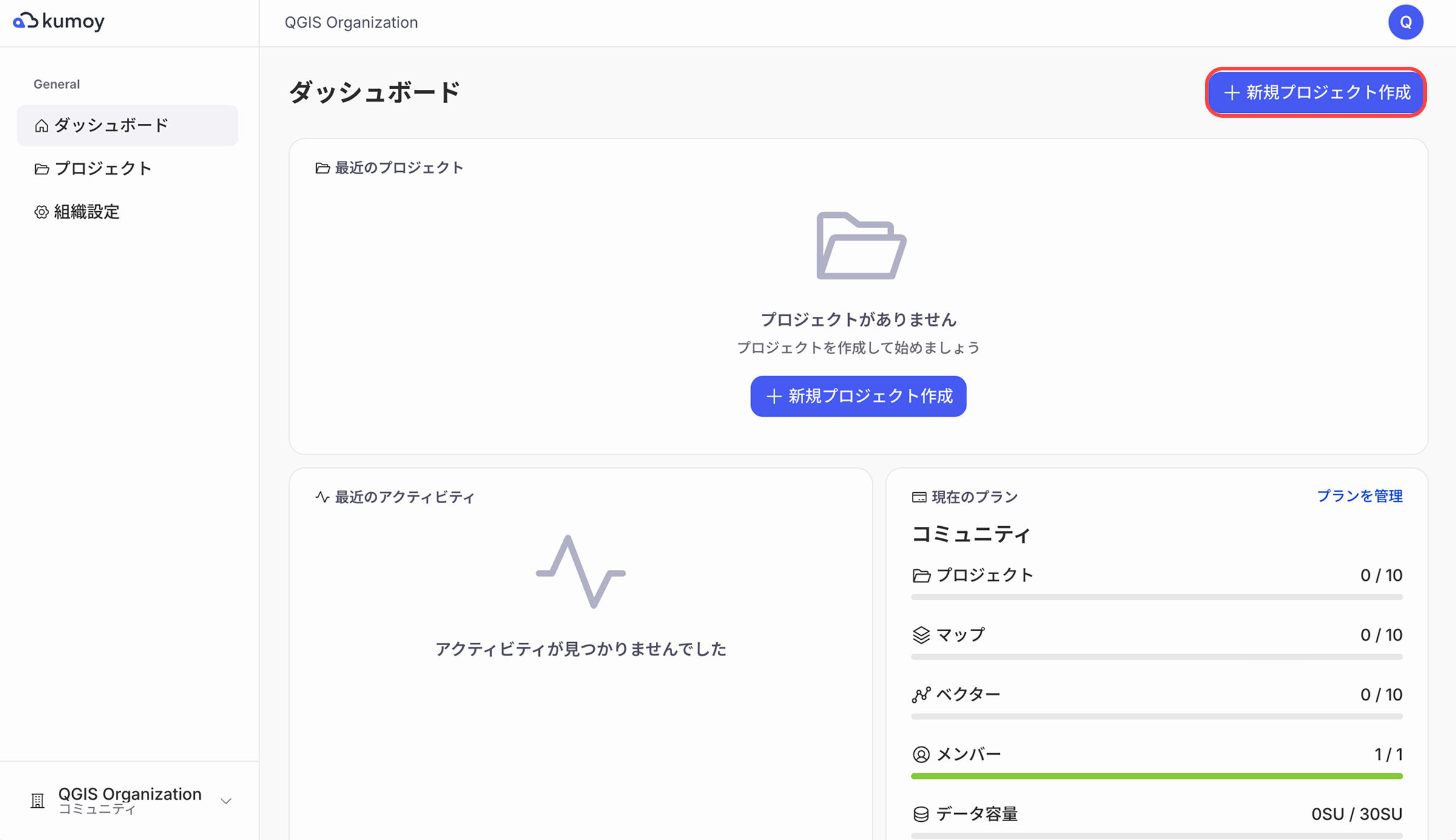Image resolution: width=1456 pixels, height=840 pixels.
Task: Select the layers icon next to マップ
Action: (x=920, y=635)
